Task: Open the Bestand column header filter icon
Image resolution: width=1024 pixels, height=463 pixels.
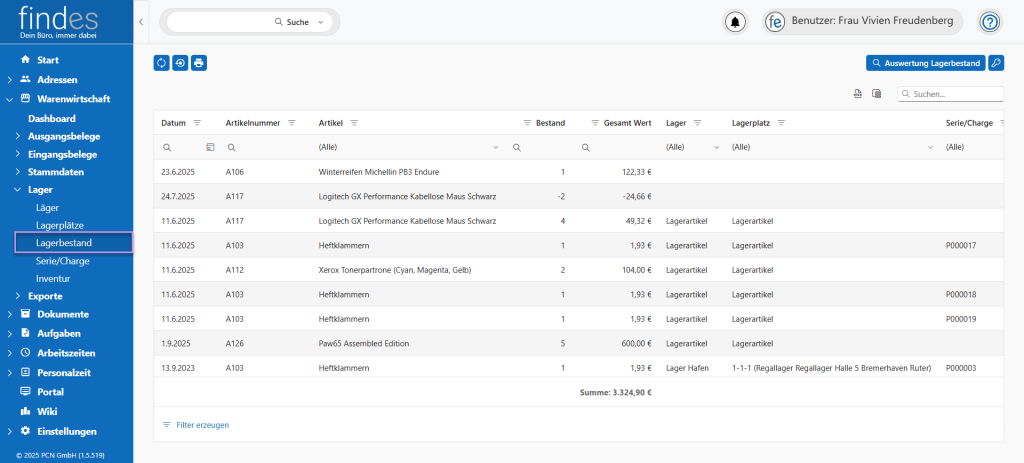Action: pos(527,123)
